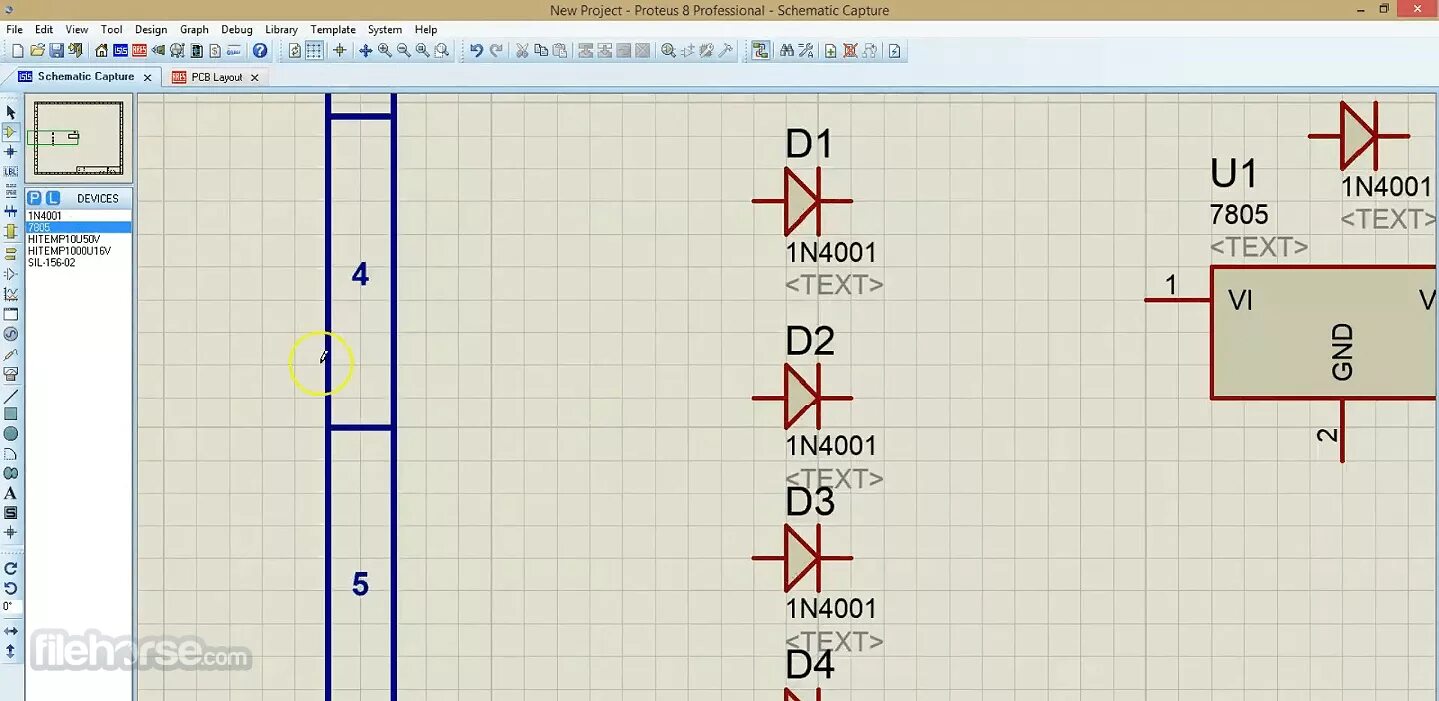The image size is (1439, 701).
Task: Click the New Project icon
Action: coord(18,51)
